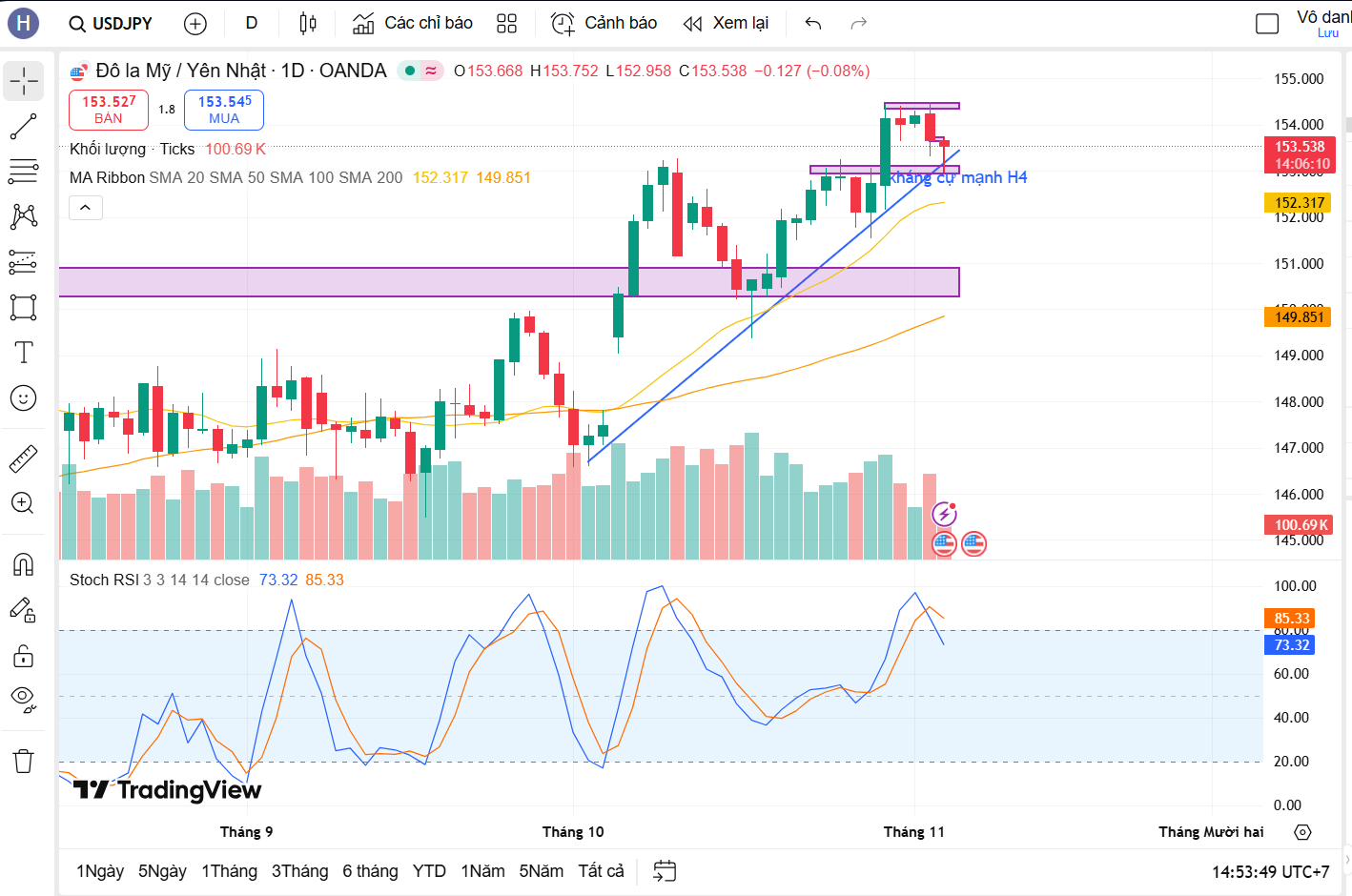Select the Crosshair tool
This screenshot has height=896, width=1352.
click(x=23, y=81)
